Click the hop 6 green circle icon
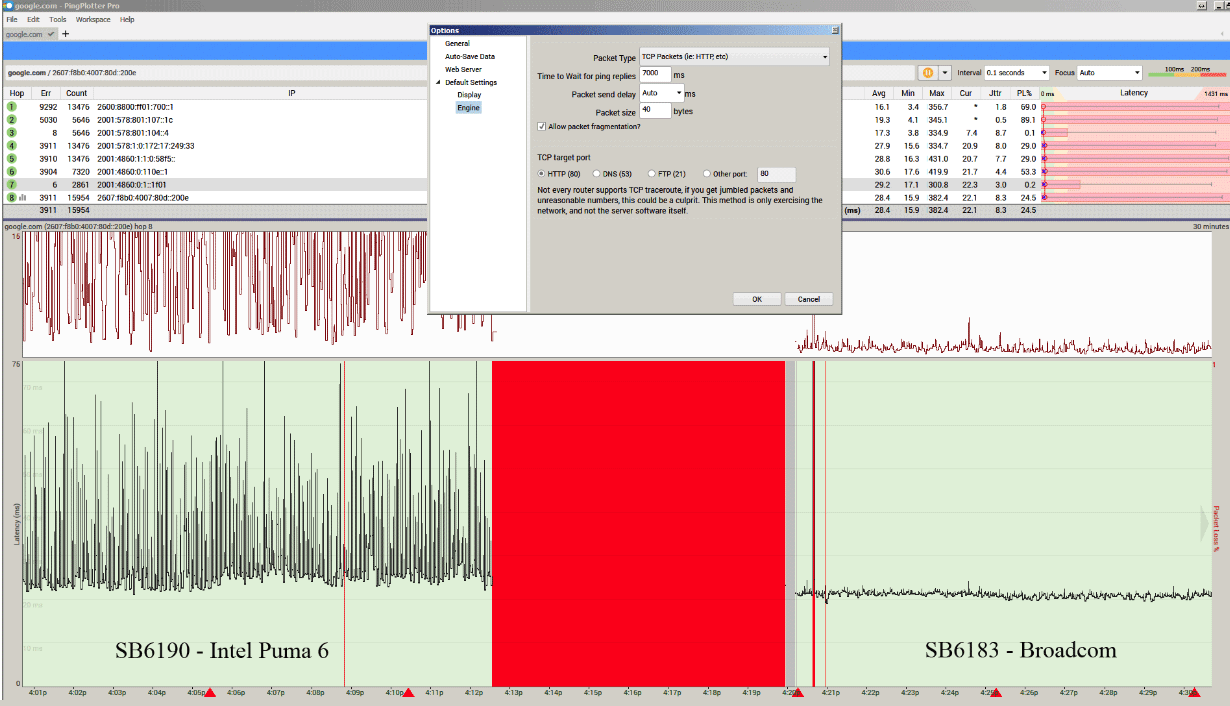1230x706 pixels. [x=12, y=171]
